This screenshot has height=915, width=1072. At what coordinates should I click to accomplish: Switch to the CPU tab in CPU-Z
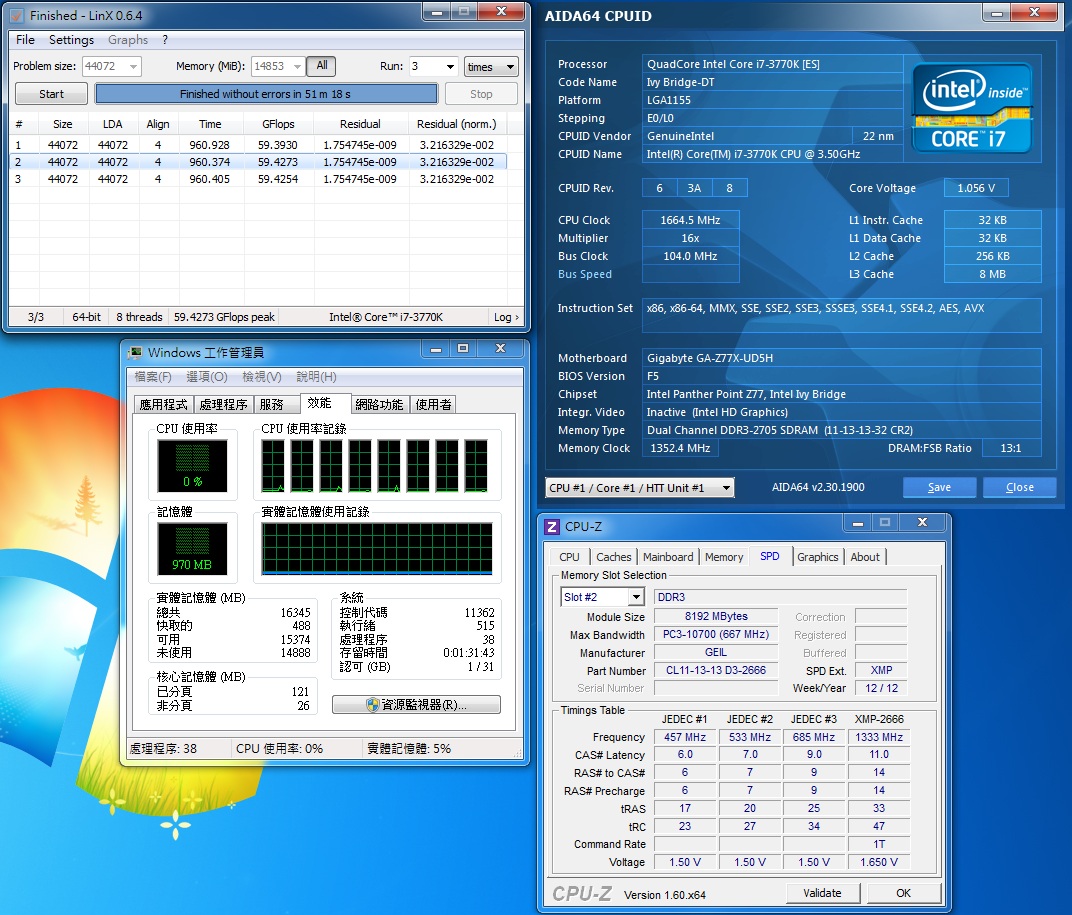click(x=569, y=557)
